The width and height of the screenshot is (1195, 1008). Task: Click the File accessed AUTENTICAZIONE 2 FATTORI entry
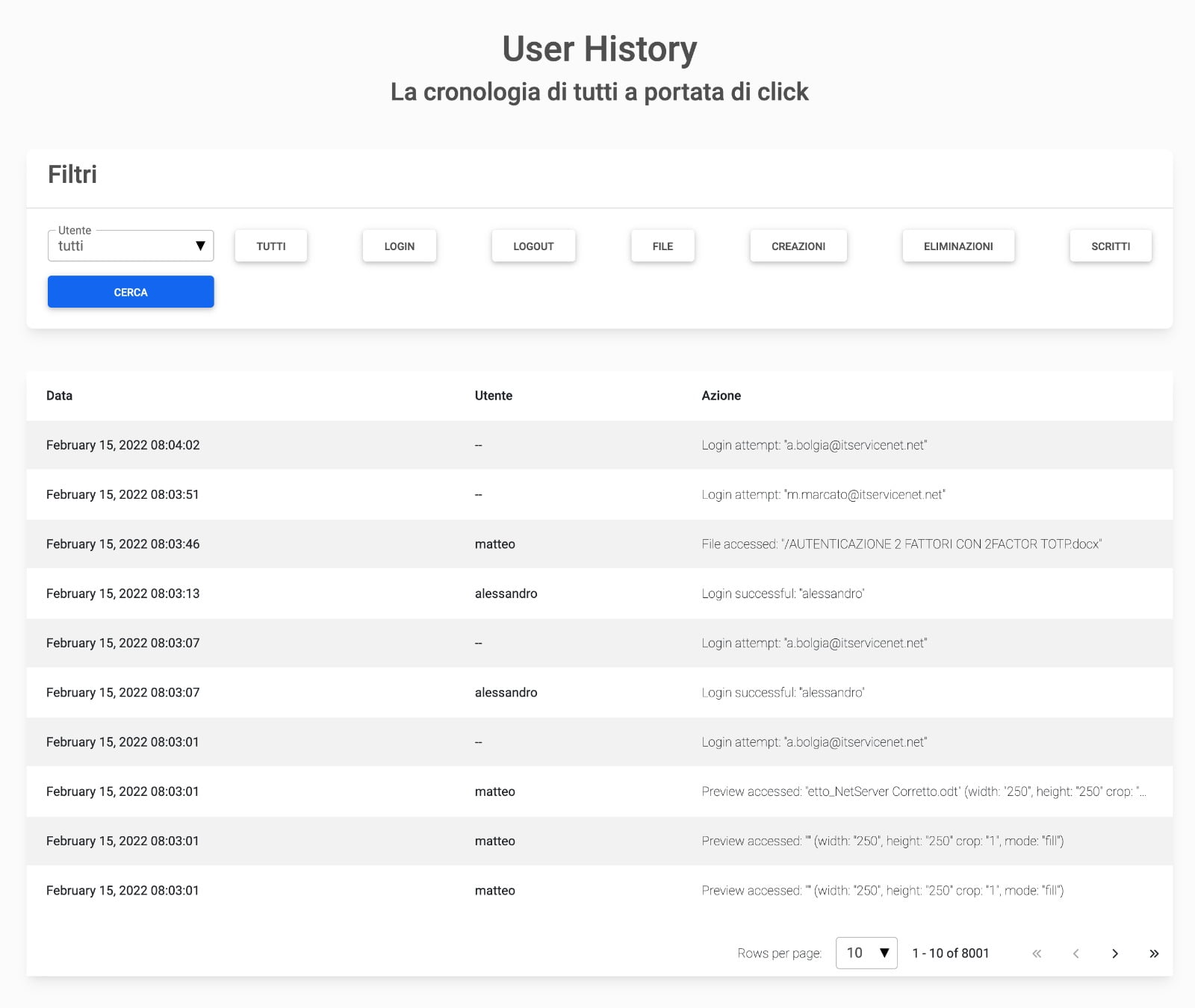[x=902, y=544]
